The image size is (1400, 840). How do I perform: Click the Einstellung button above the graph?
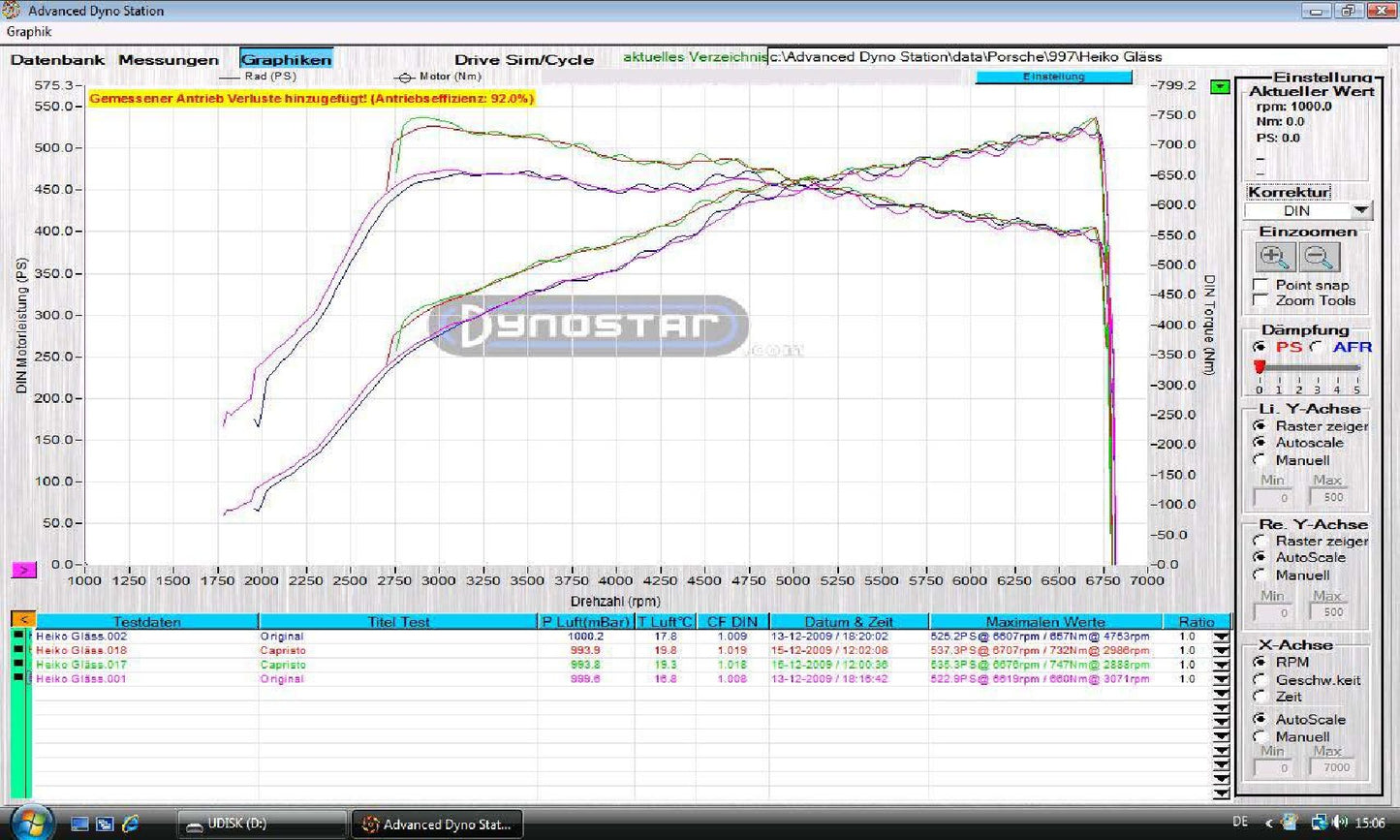pyautogui.click(x=1053, y=77)
